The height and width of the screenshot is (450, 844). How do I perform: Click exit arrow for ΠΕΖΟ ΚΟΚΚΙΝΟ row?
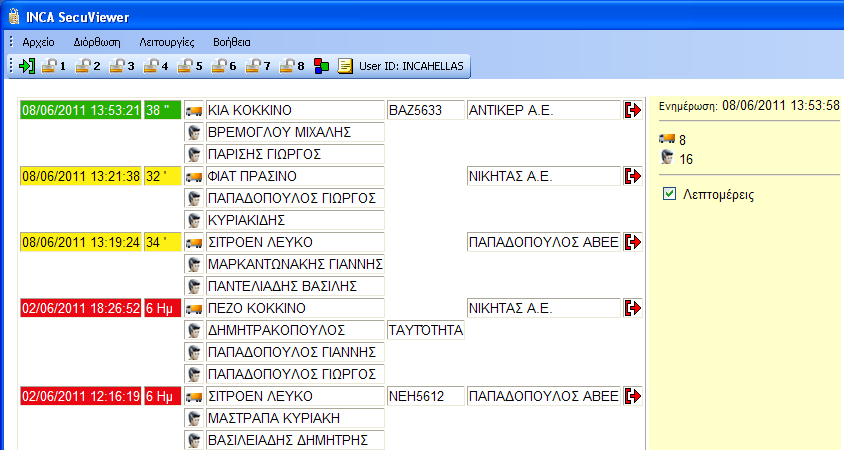[x=633, y=308]
